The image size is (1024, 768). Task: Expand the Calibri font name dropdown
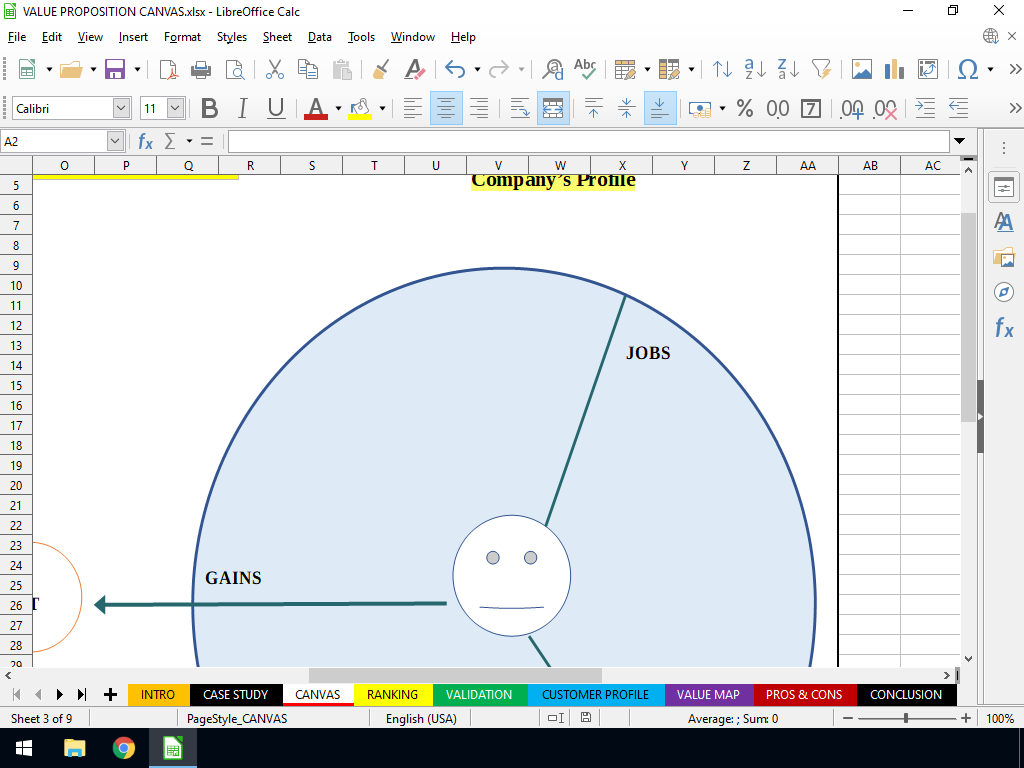click(121, 108)
